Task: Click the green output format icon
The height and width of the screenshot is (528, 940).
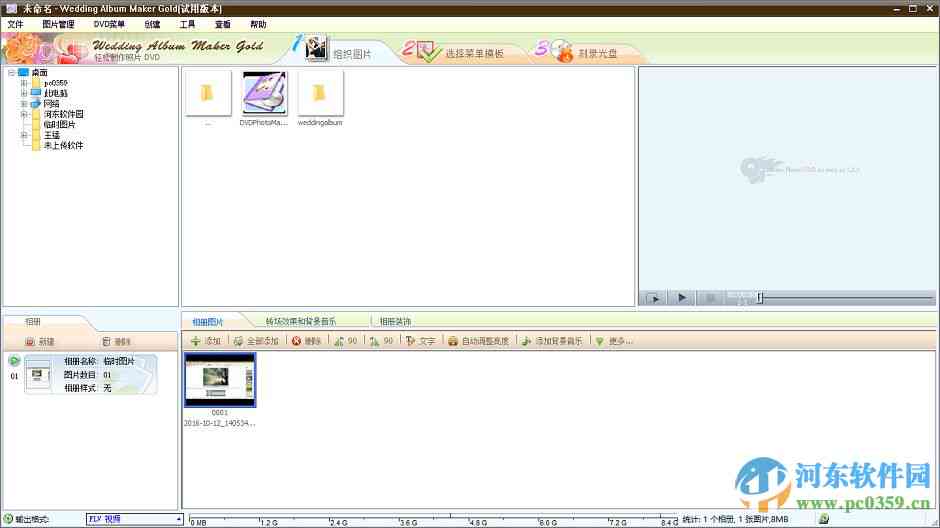Action: click(8, 519)
